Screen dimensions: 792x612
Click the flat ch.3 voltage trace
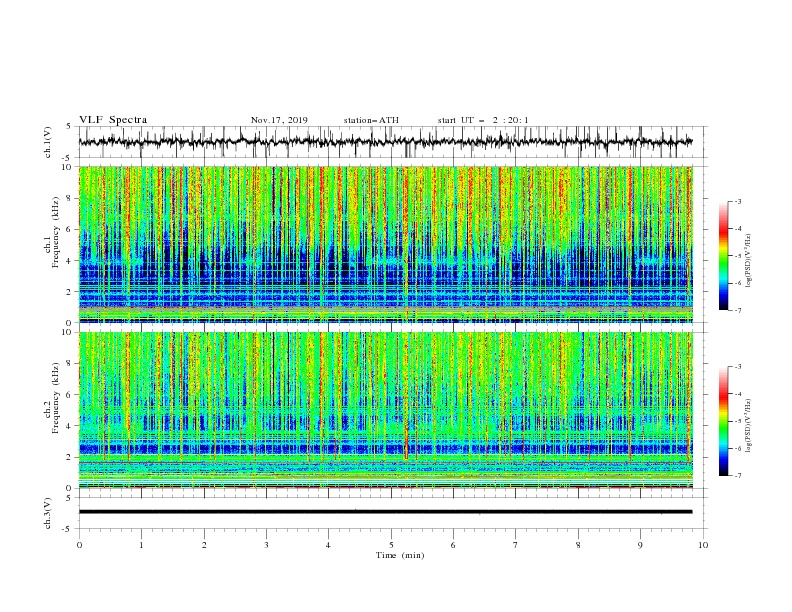tap(385, 512)
